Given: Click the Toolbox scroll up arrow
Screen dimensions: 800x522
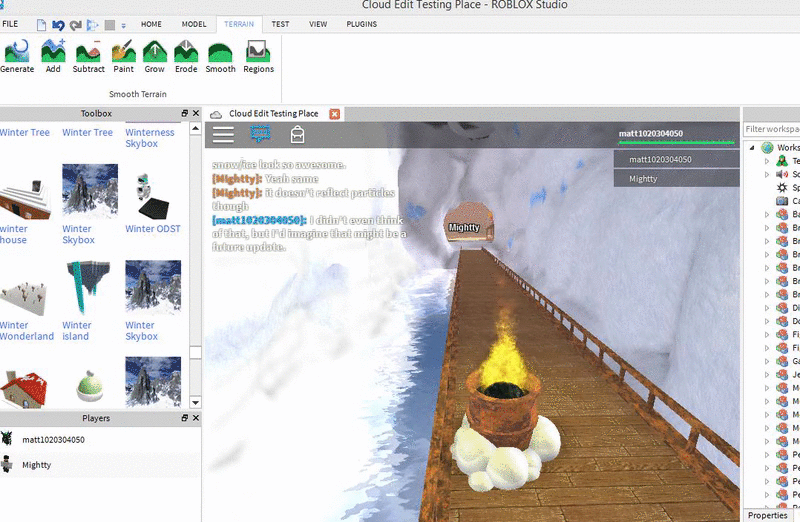Looking at the screenshot, I should 195,129.
